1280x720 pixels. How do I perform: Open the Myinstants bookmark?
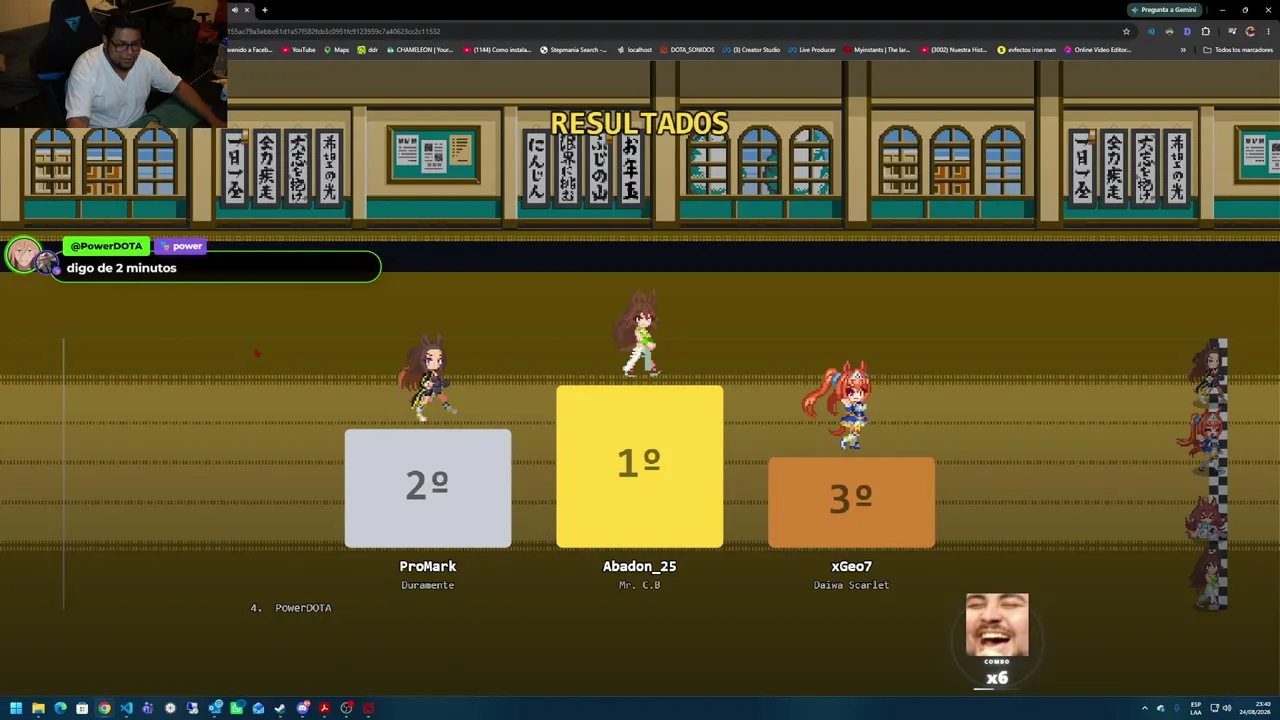pyautogui.click(x=877, y=50)
